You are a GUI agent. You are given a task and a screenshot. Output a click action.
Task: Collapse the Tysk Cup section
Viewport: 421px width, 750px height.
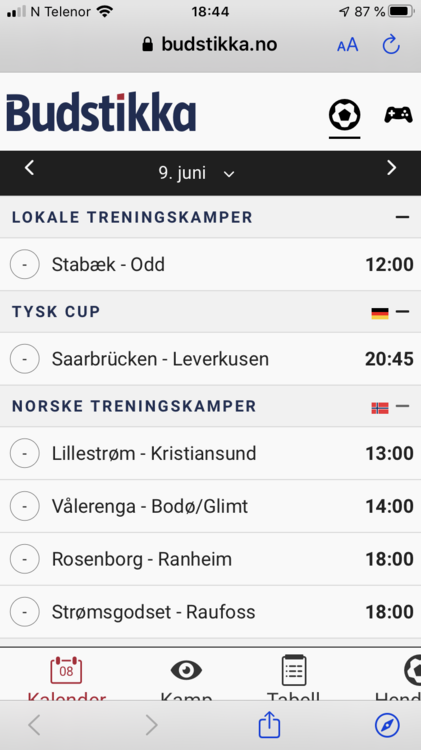402,312
